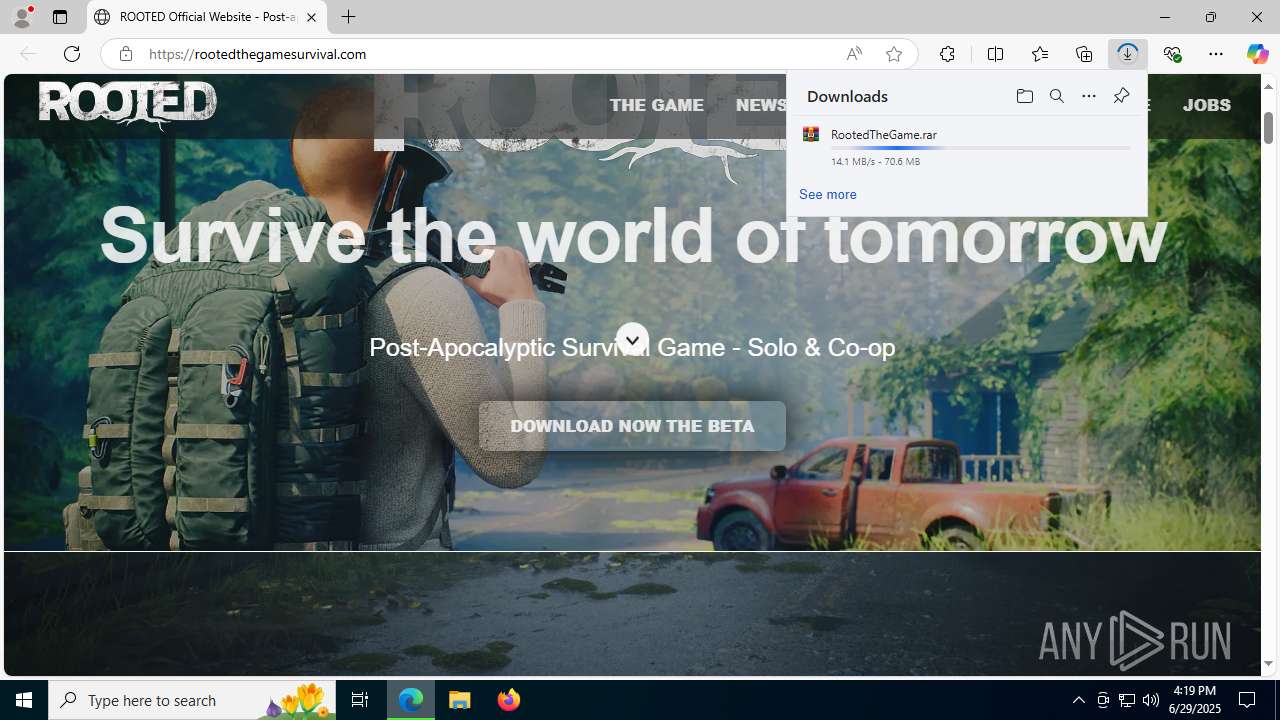
Task: Show hidden system tray icons
Action: tap(1078, 700)
